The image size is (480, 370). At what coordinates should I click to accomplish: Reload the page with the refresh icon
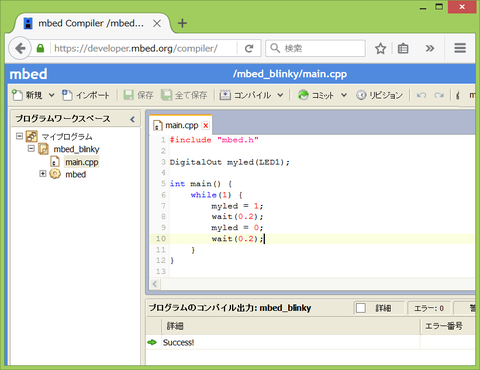[x=249, y=49]
